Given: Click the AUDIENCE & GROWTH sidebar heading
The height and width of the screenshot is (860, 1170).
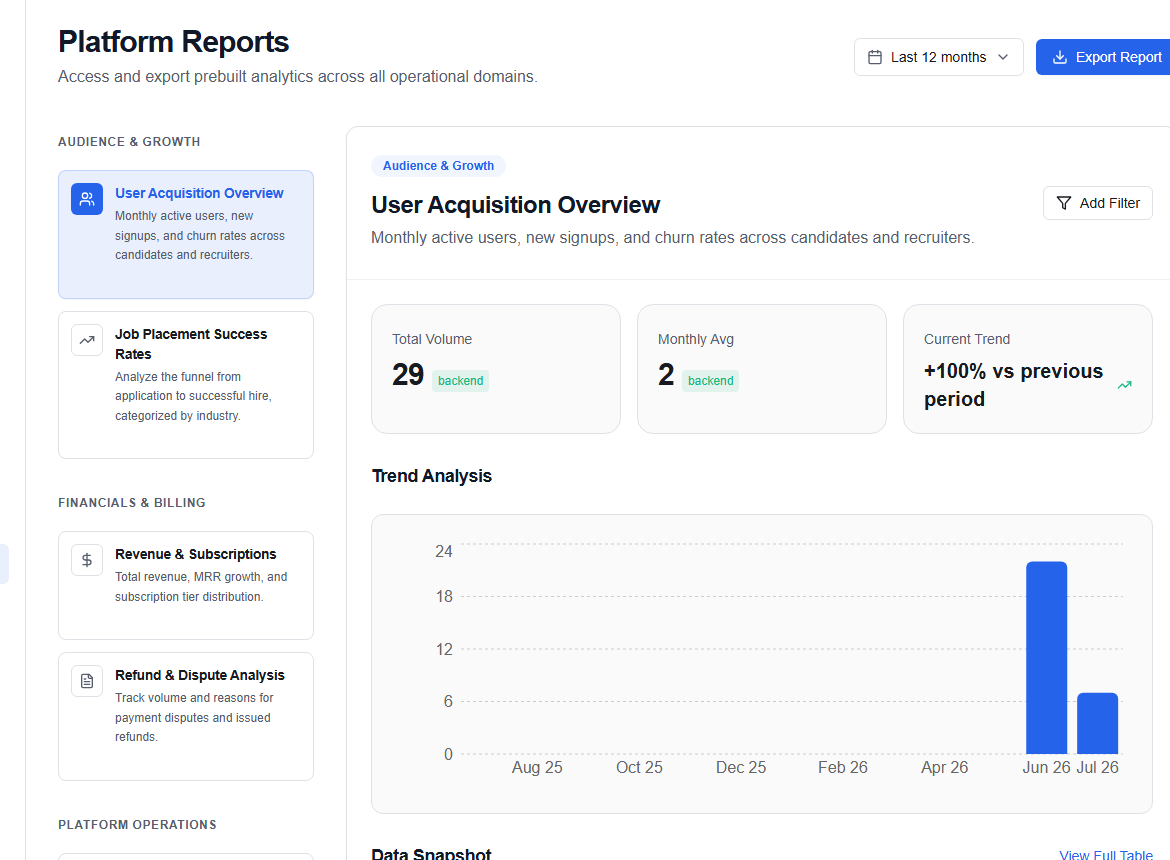Looking at the screenshot, I should point(129,142).
